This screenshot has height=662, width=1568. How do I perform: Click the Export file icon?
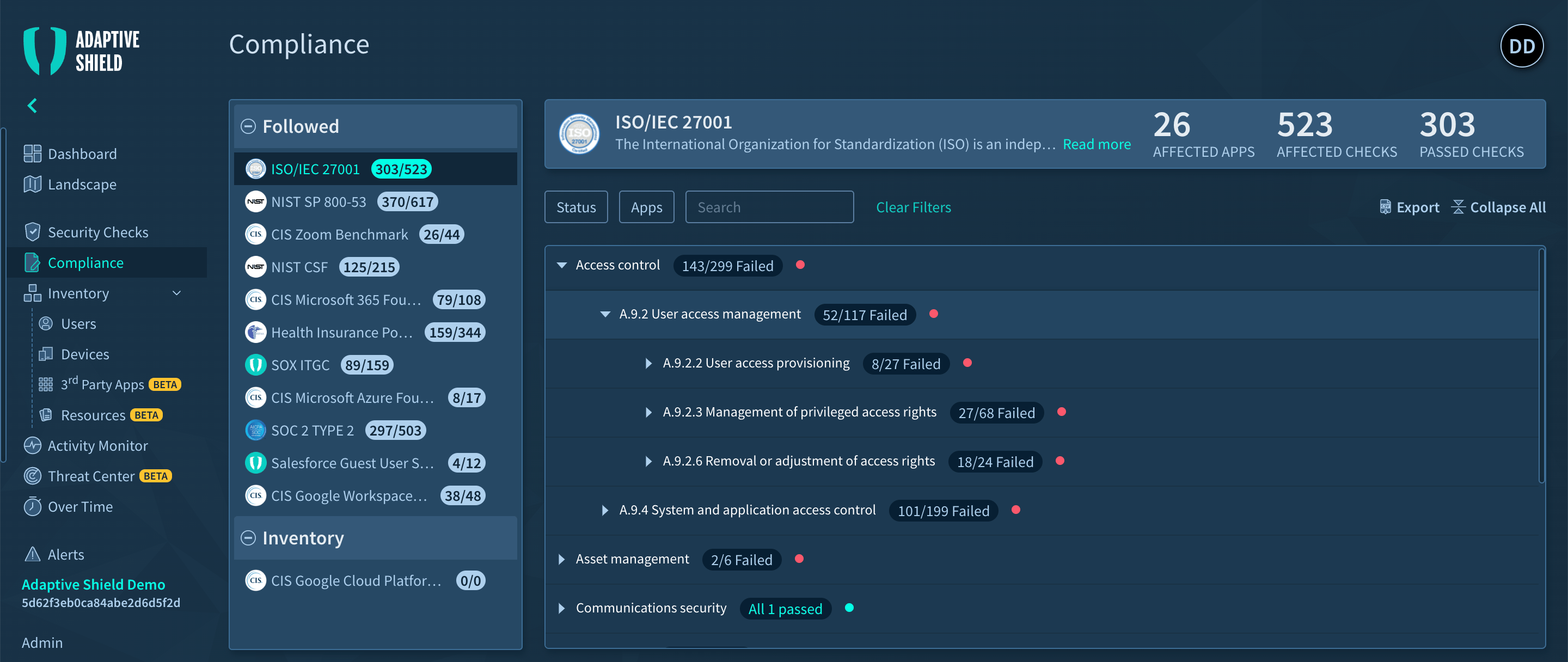(x=1385, y=207)
